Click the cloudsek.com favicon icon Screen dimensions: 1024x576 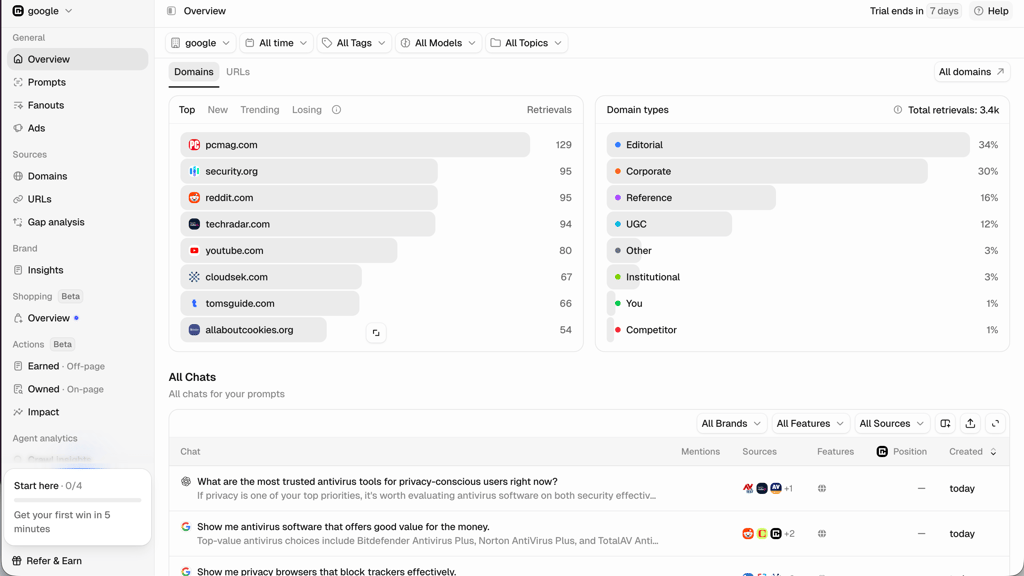coord(194,277)
